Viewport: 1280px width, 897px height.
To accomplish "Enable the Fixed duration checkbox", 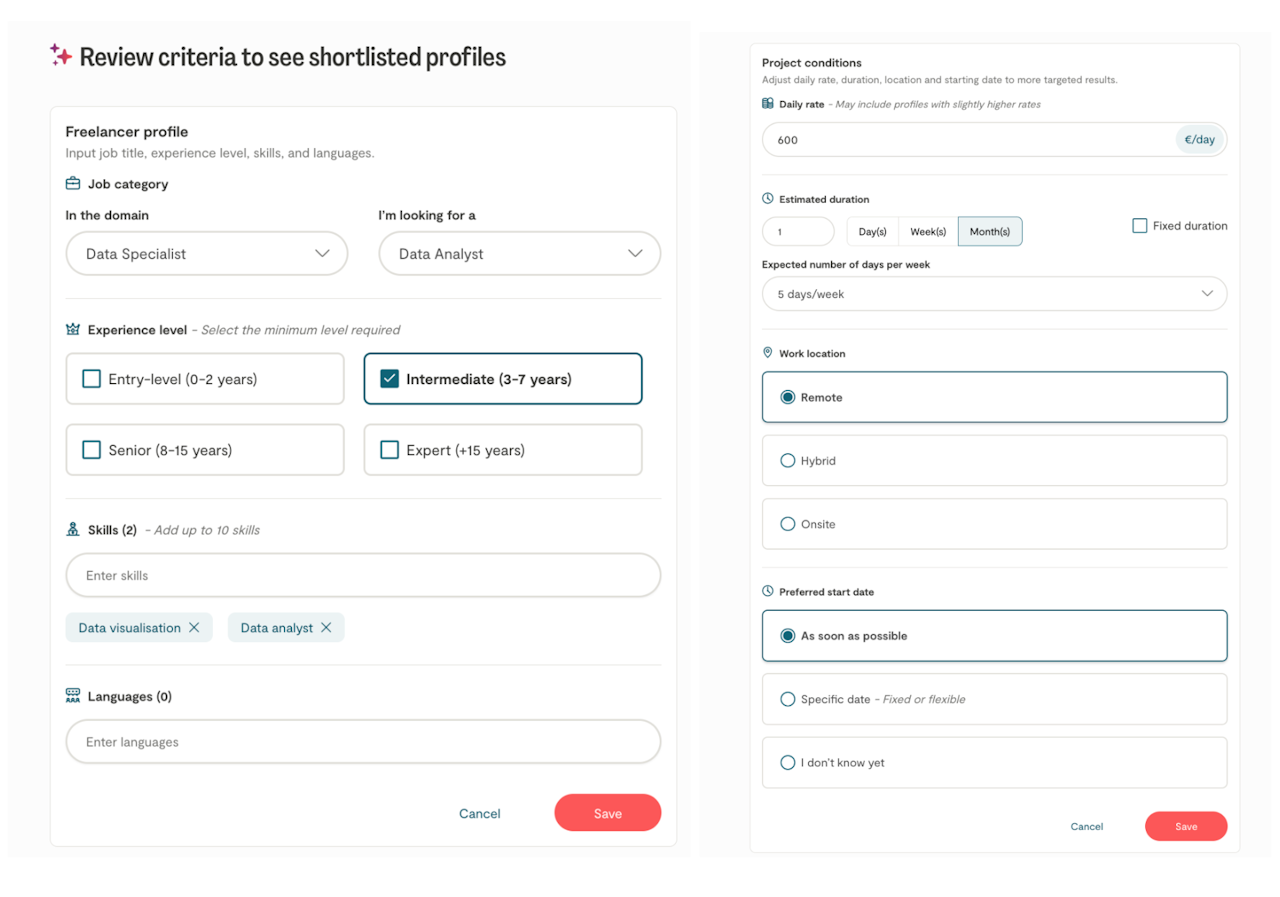I will click(x=1140, y=226).
